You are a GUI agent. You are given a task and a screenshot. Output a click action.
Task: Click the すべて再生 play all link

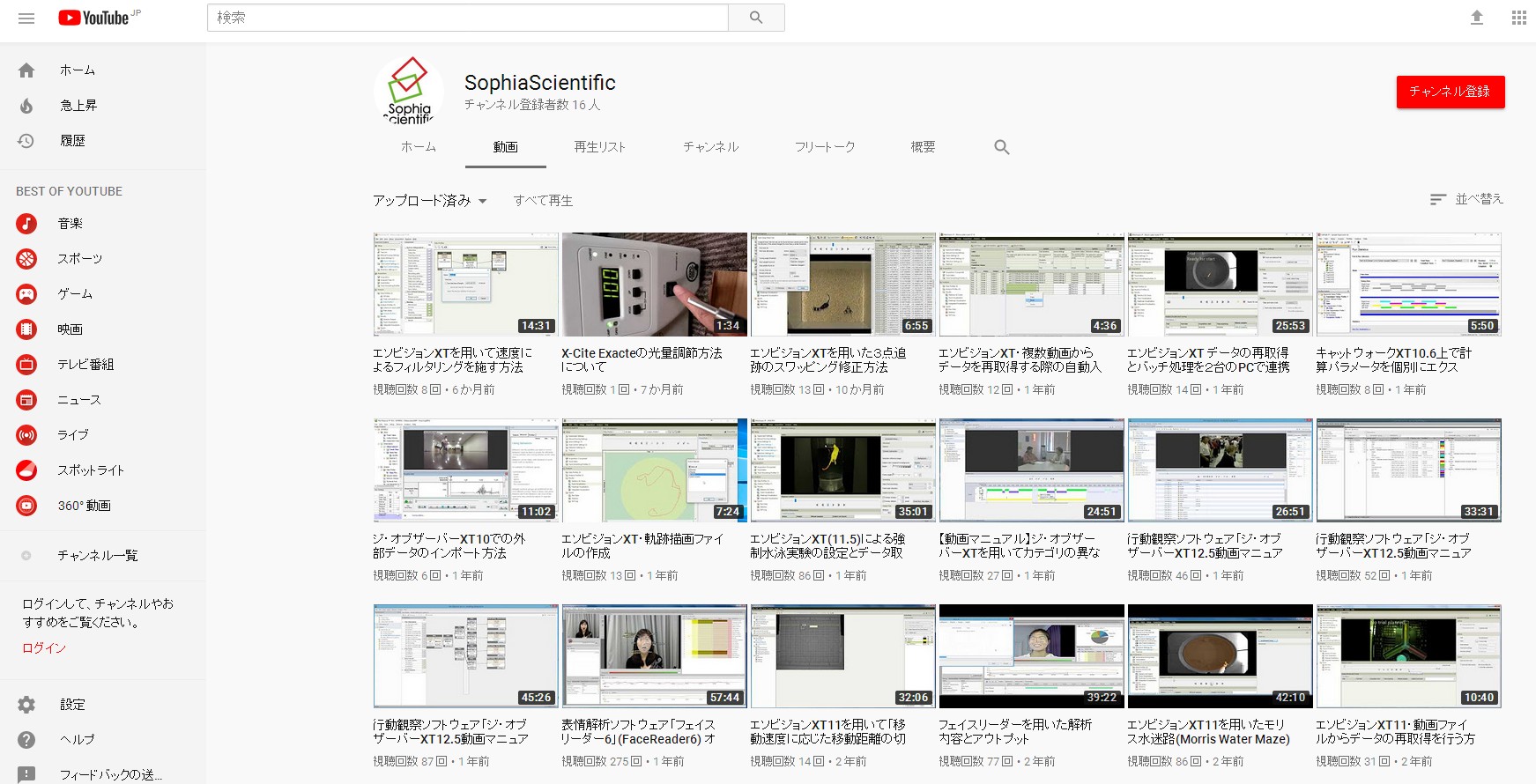[x=544, y=201]
